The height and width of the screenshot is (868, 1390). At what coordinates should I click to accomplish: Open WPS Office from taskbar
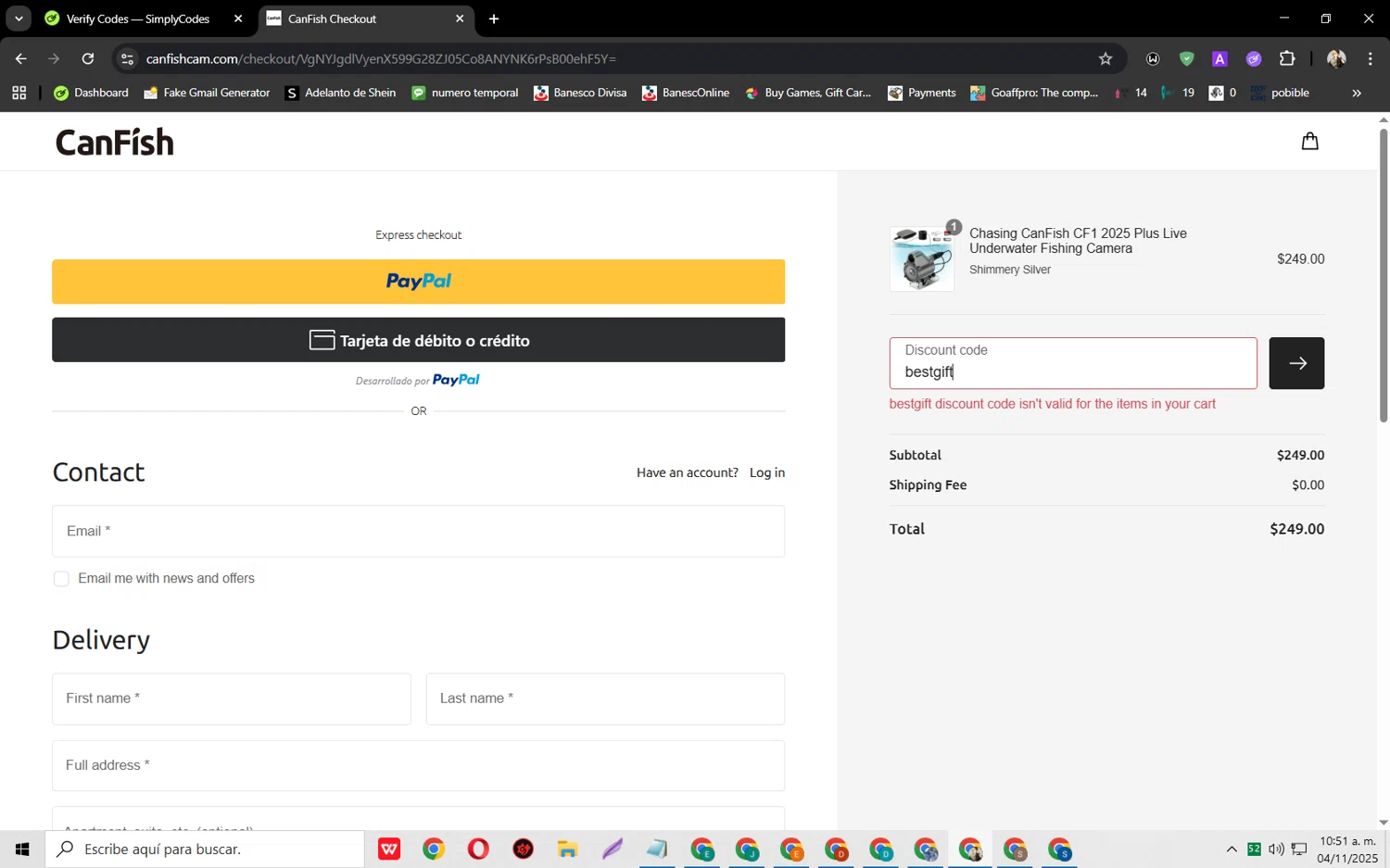[x=389, y=849]
